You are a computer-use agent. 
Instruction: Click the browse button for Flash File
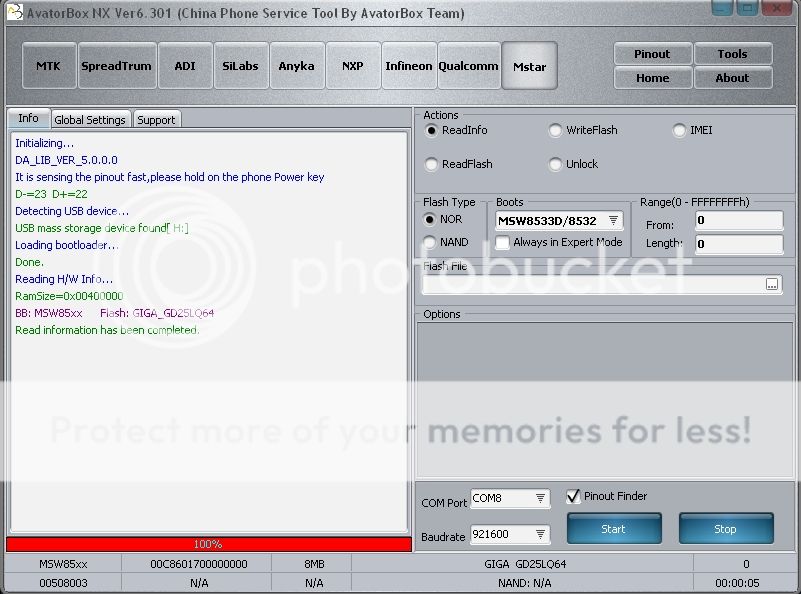[x=772, y=285]
